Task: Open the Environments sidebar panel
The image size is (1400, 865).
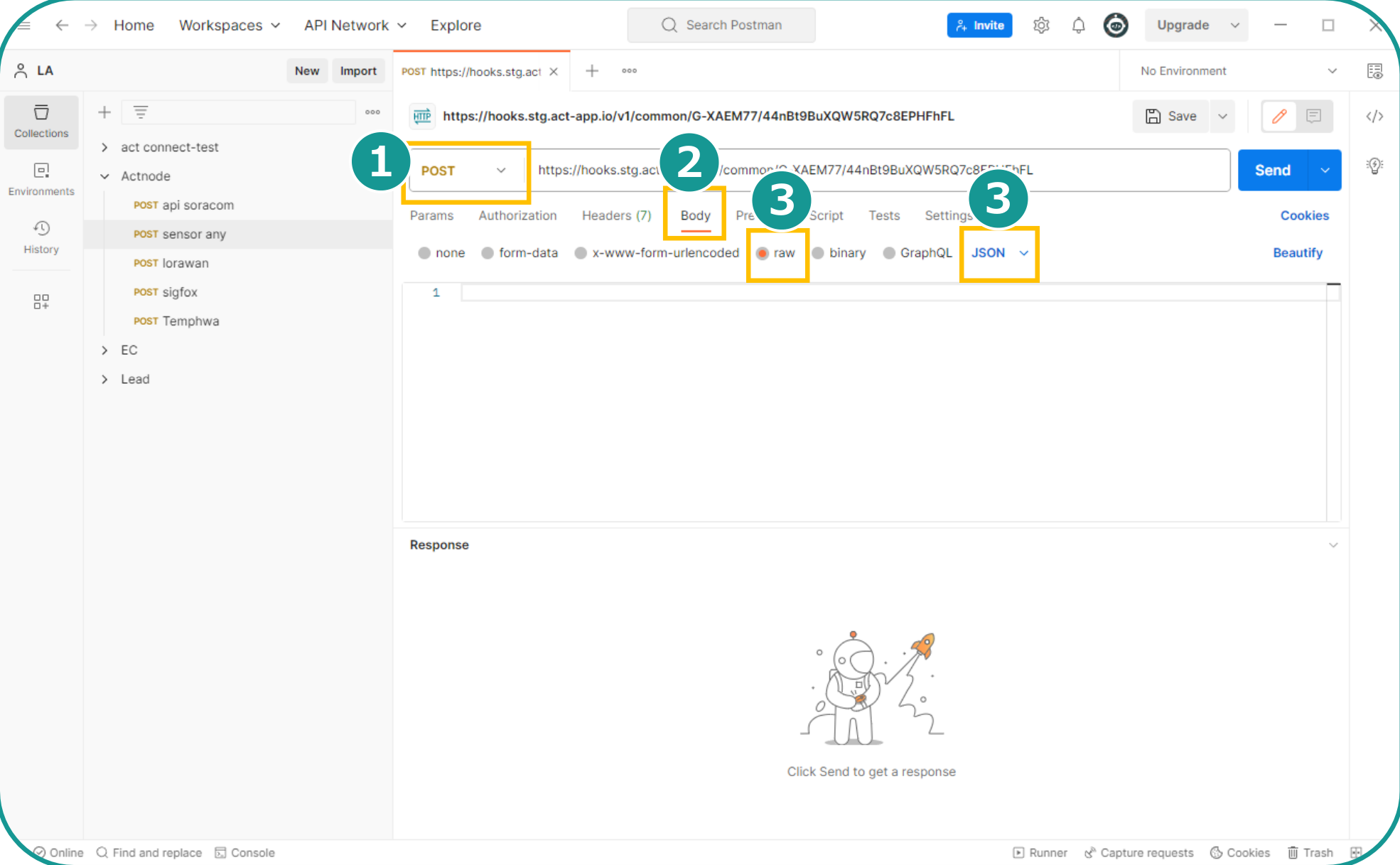Action: click(x=41, y=180)
